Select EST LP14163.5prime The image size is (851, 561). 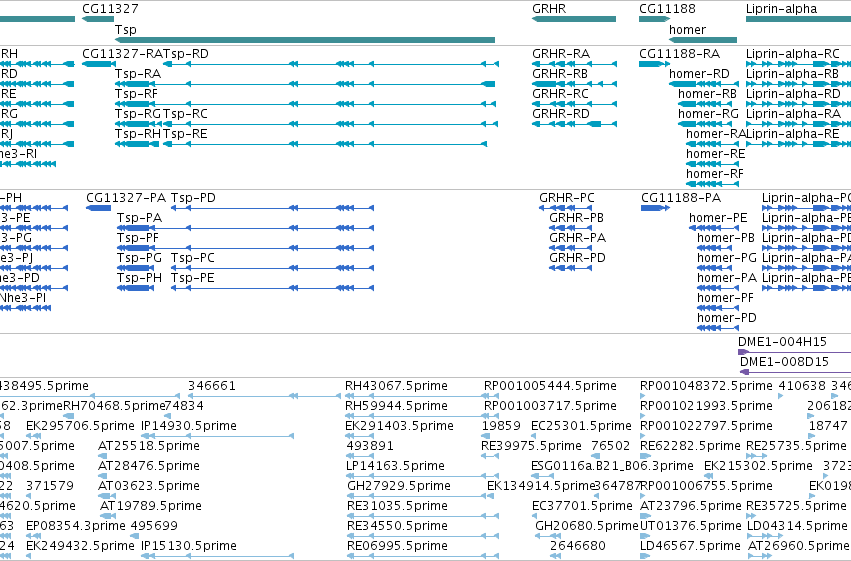[x=396, y=466]
